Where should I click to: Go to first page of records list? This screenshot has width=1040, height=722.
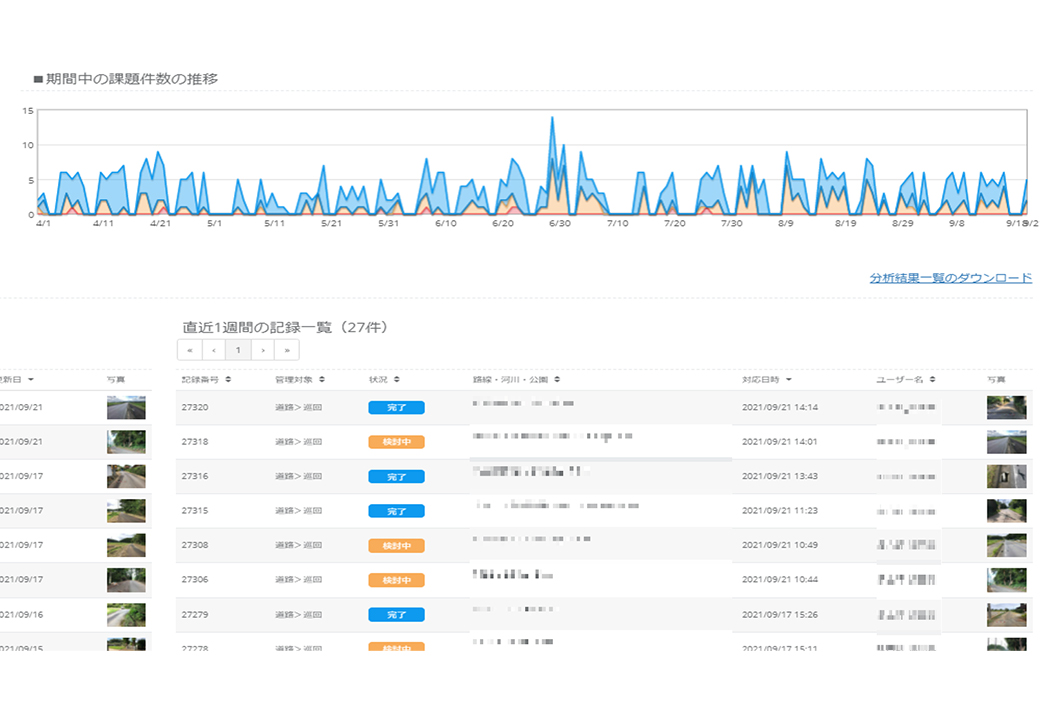point(189,350)
